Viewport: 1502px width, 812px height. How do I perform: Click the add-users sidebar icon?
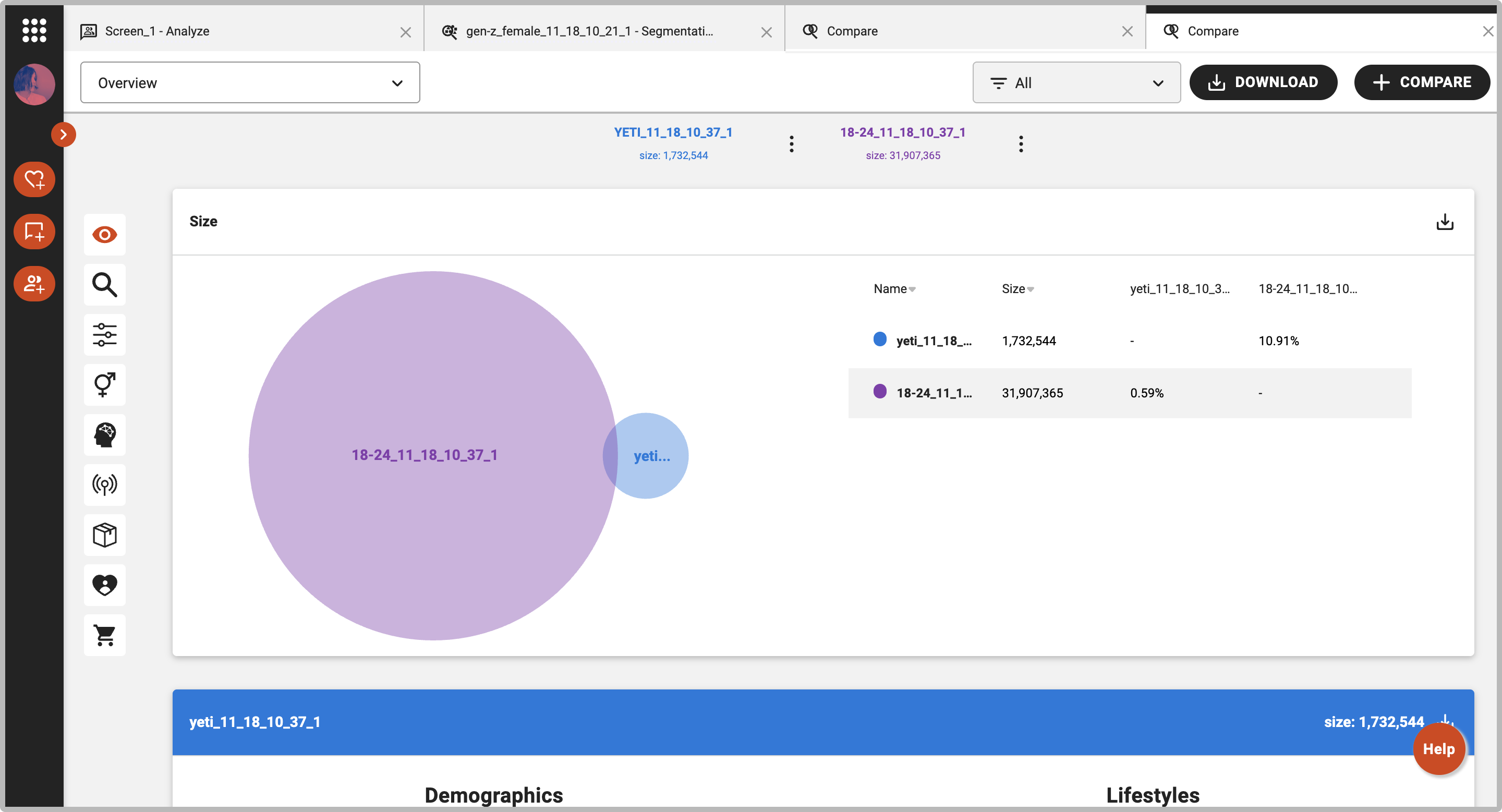[x=34, y=284]
